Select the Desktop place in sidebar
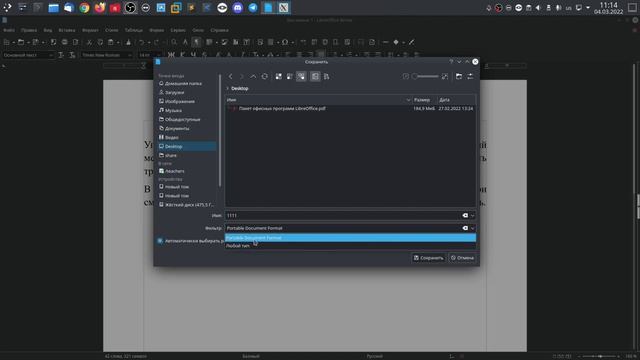The width and height of the screenshot is (640, 360). pos(187,146)
